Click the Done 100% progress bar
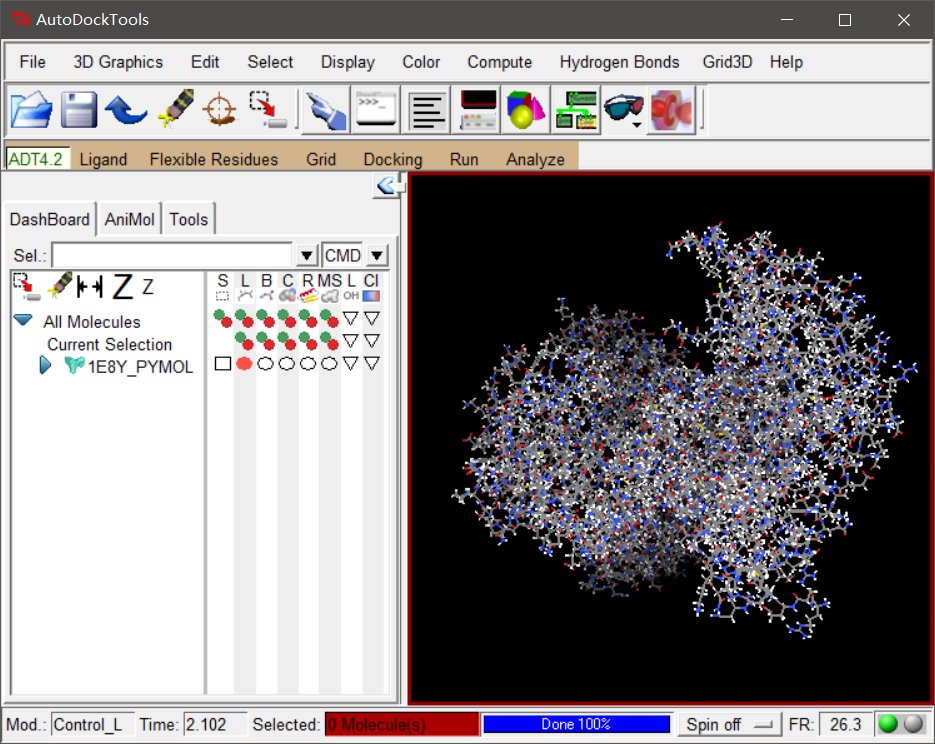 click(x=576, y=724)
